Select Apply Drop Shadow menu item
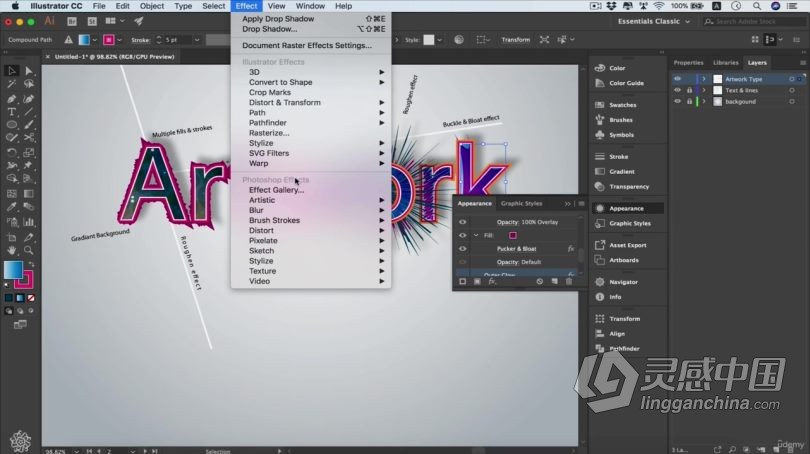Screen dimensions: 810x454 tap(311, 19)
